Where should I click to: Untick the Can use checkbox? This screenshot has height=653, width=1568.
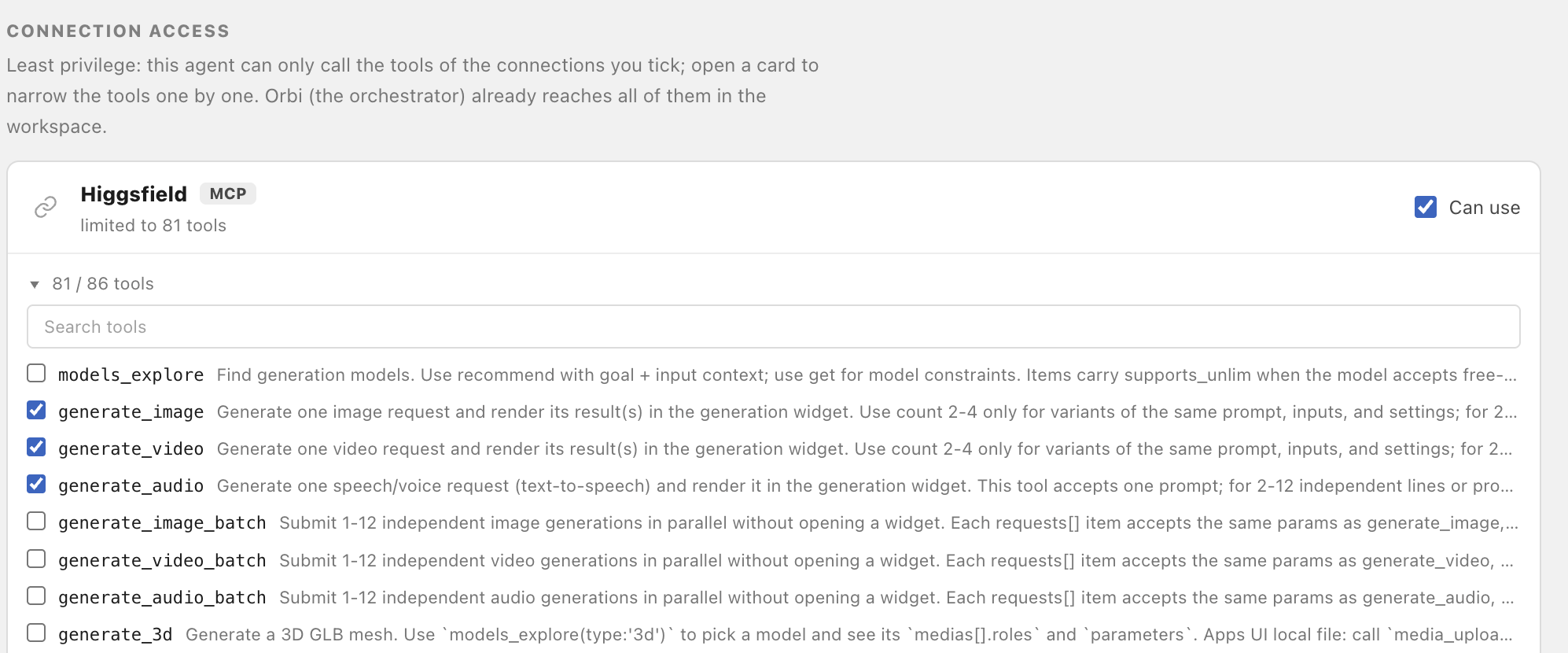pyautogui.click(x=1425, y=207)
